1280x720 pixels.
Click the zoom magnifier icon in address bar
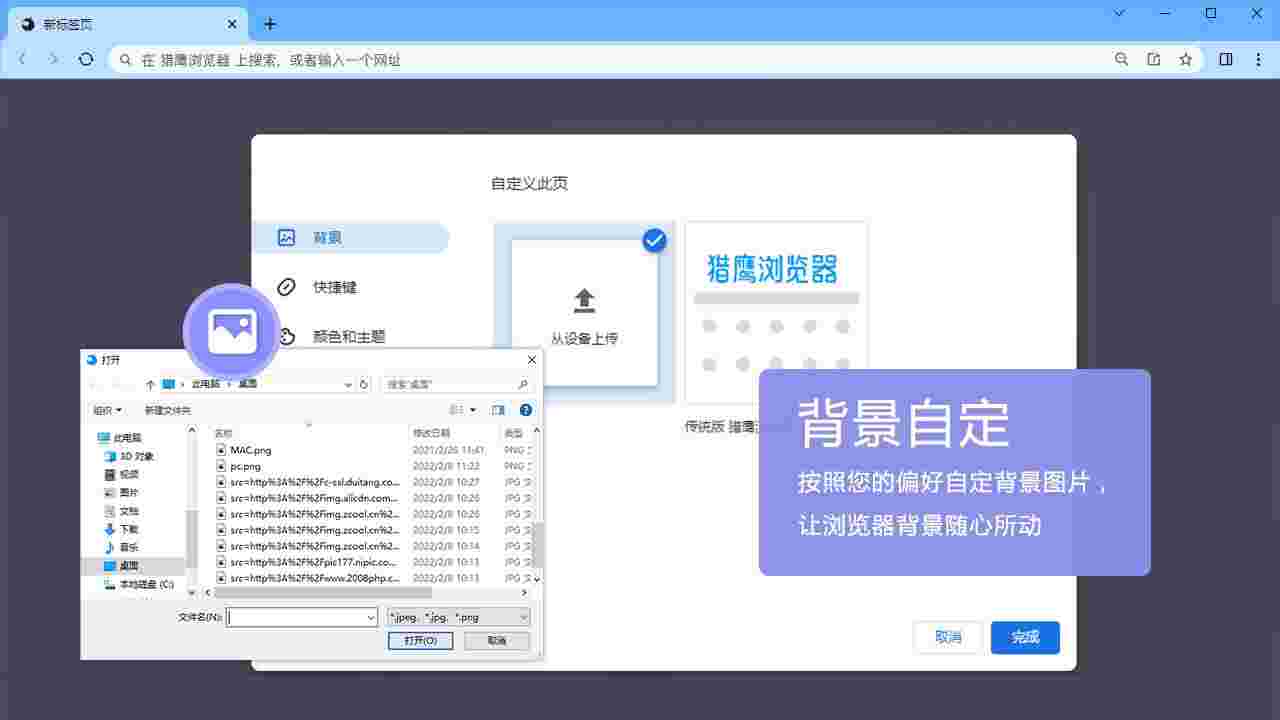(x=1121, y=59)
